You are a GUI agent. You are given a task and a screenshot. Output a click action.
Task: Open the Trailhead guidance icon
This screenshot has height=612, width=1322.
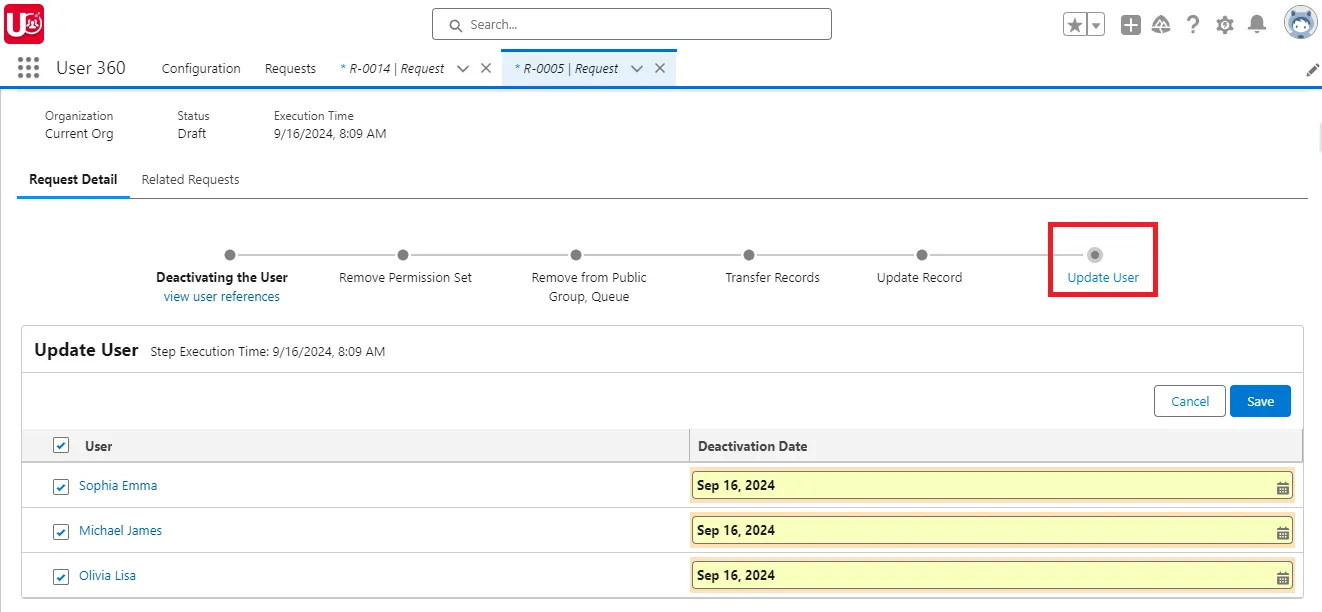click(1162, 25)
